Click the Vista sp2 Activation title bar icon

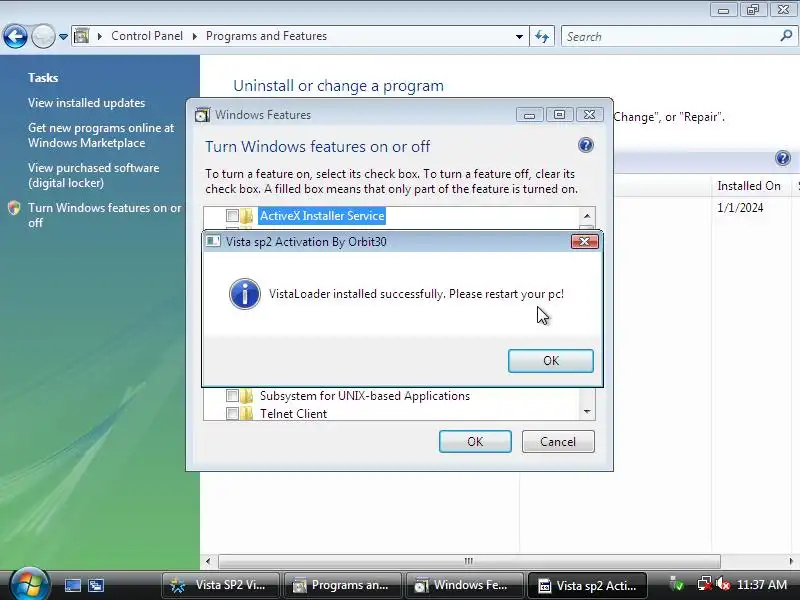[213, 241]
